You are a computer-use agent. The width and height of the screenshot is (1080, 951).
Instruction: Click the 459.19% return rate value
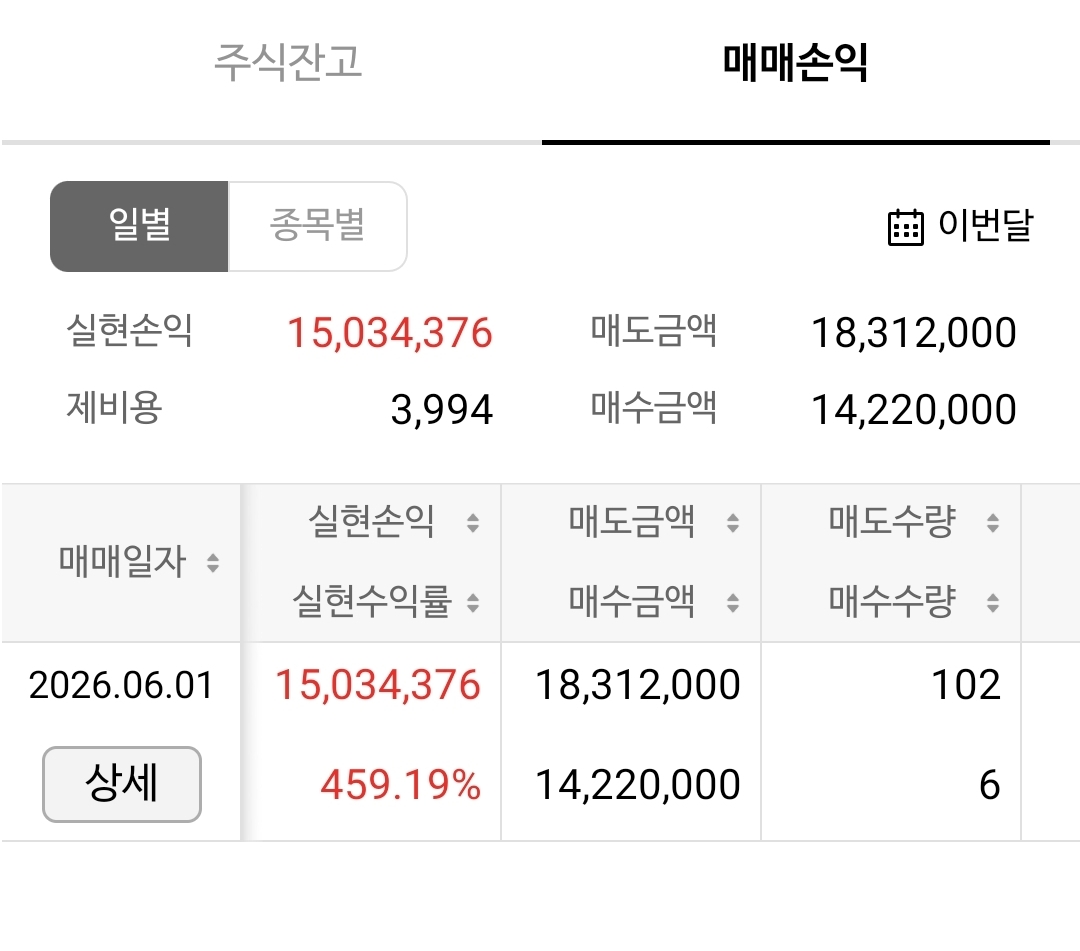point(400,785)
